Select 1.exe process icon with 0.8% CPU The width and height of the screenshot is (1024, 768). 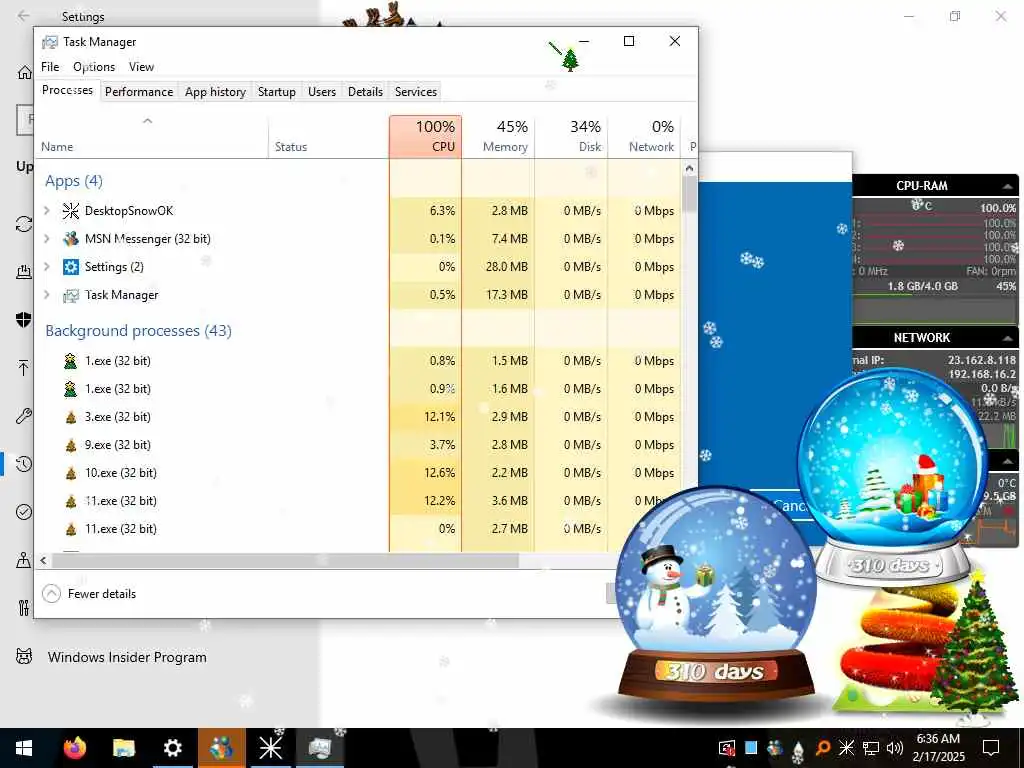(x=71, y=360)
